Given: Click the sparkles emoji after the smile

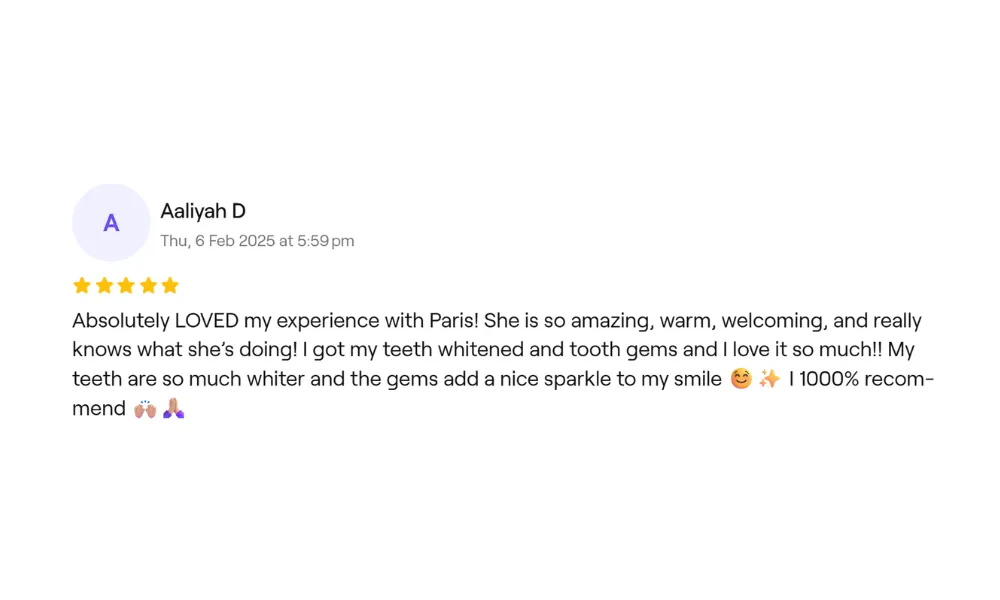Looking at the screenshot, I should click(770, 379).
